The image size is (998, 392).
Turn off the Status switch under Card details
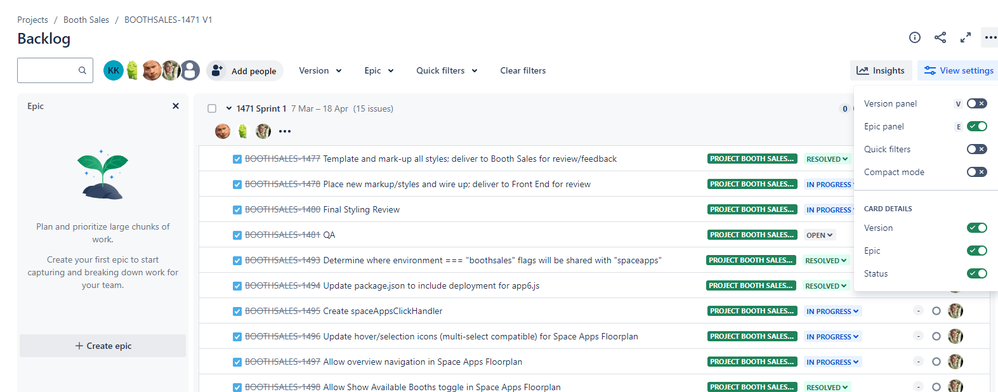(977, 274)
